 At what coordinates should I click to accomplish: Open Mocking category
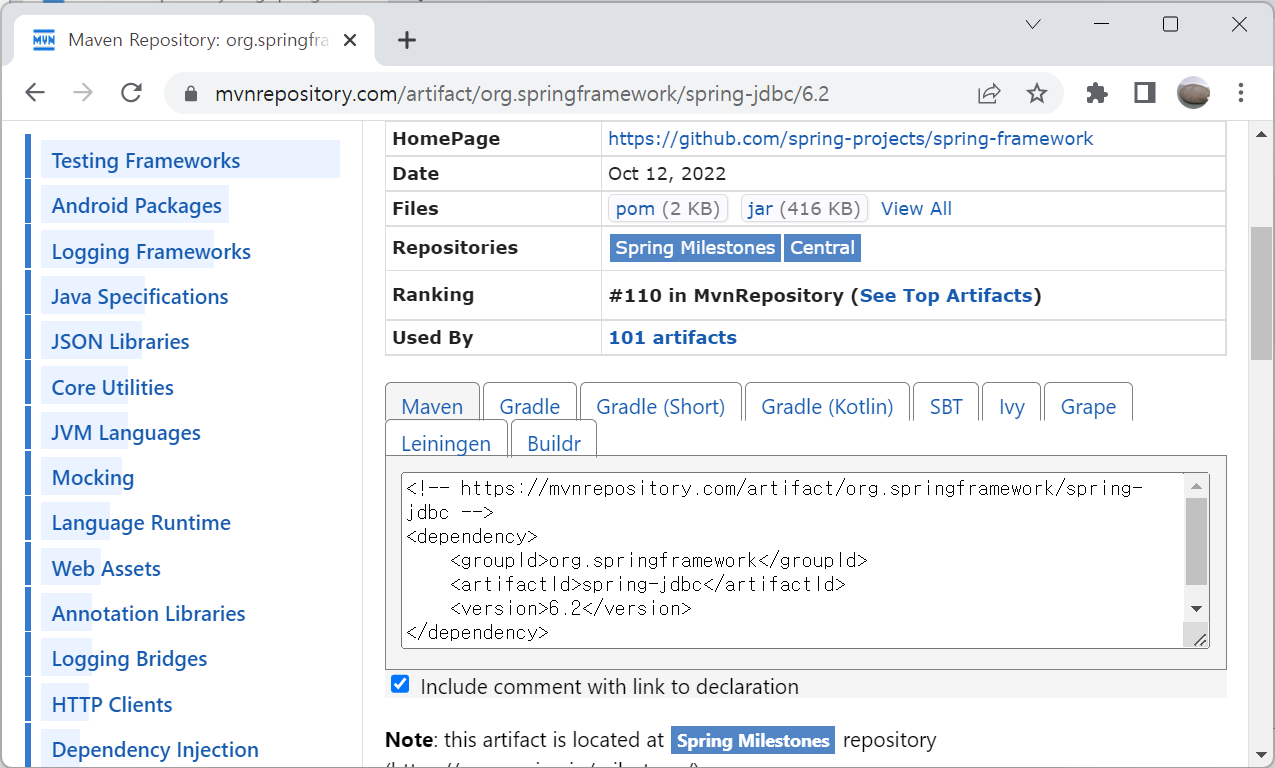pyautogui.click(x=93, y=478)
